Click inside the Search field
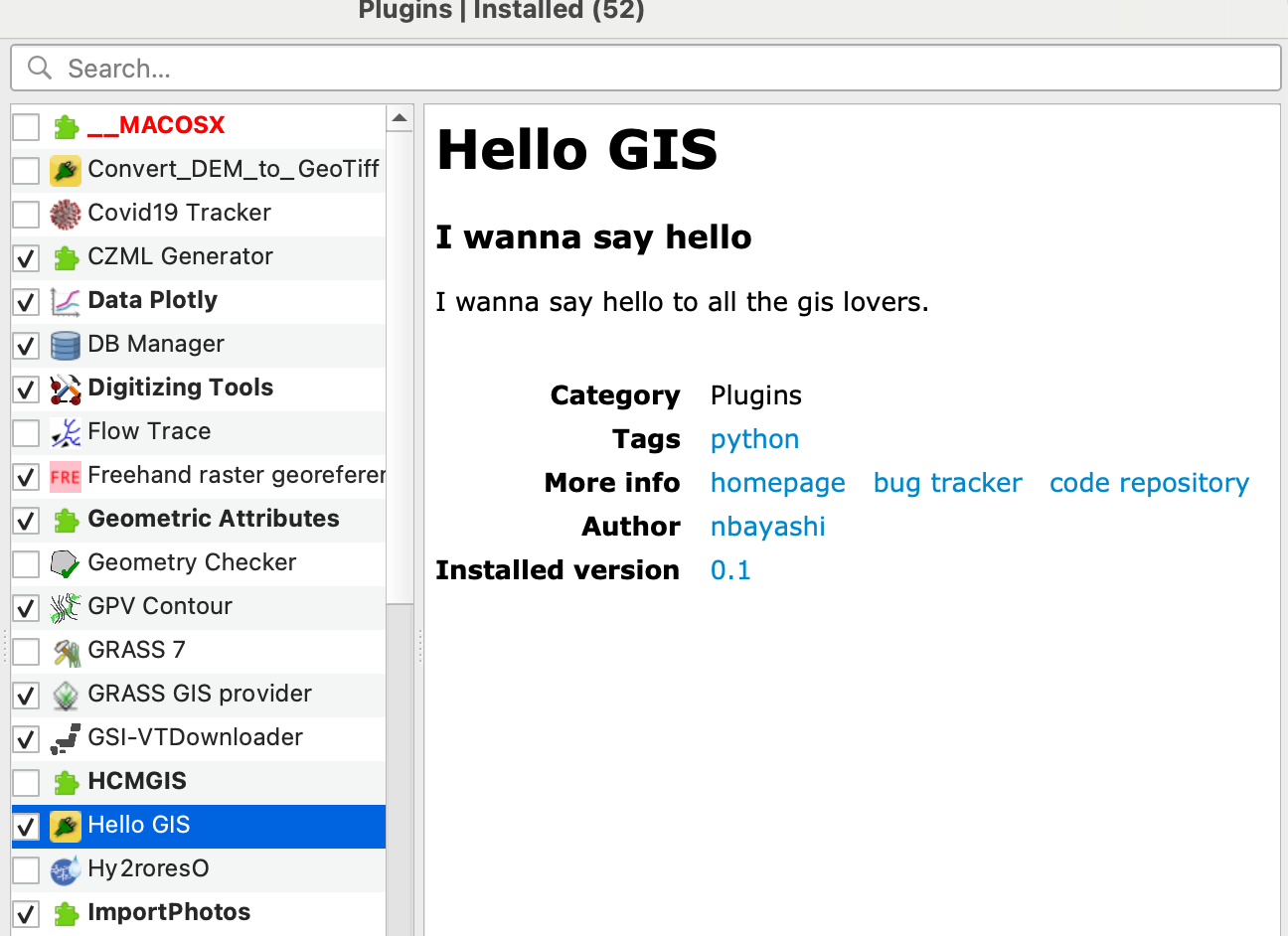This screenshot has width=1288, height=936. point(398,67)
